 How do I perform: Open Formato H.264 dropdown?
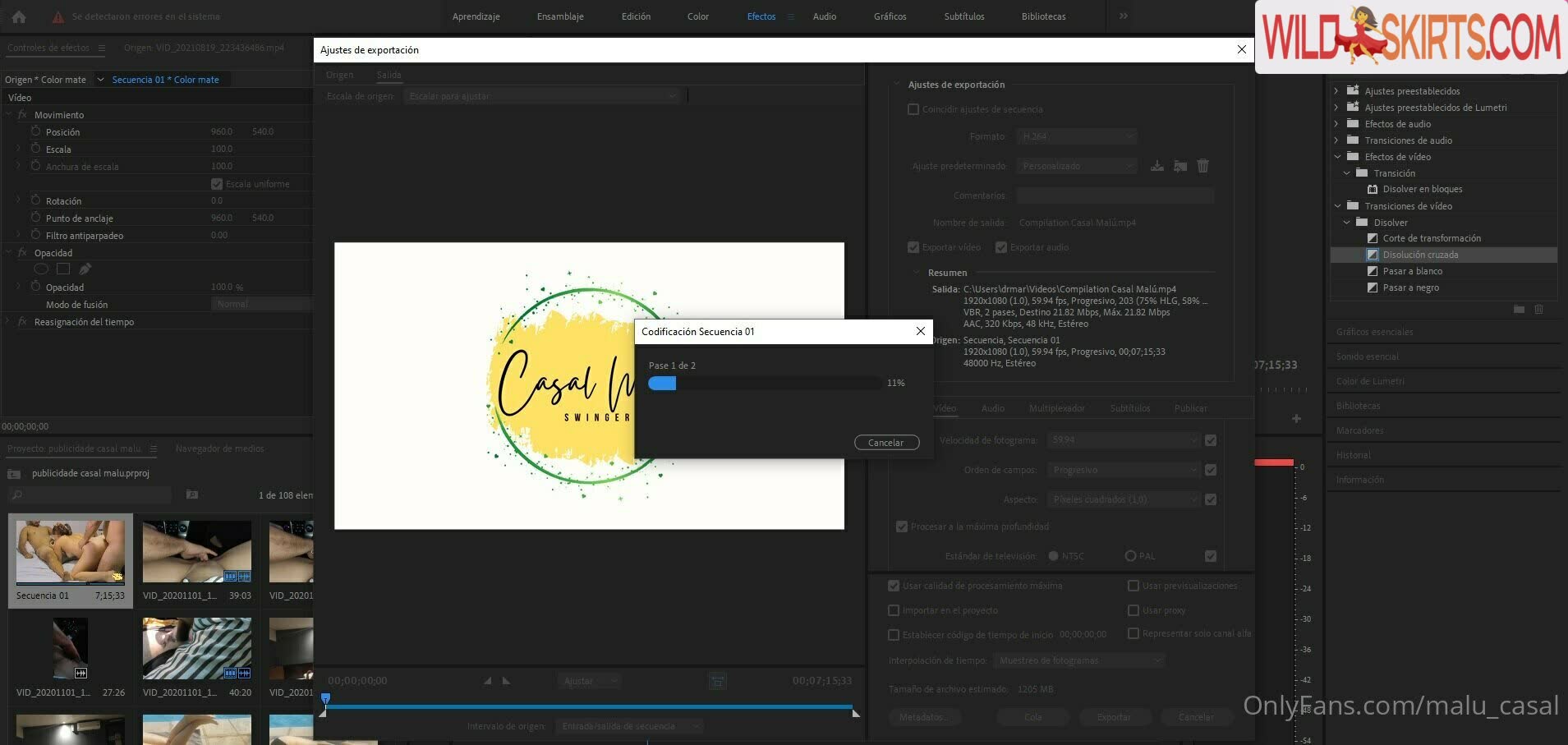1077,136
